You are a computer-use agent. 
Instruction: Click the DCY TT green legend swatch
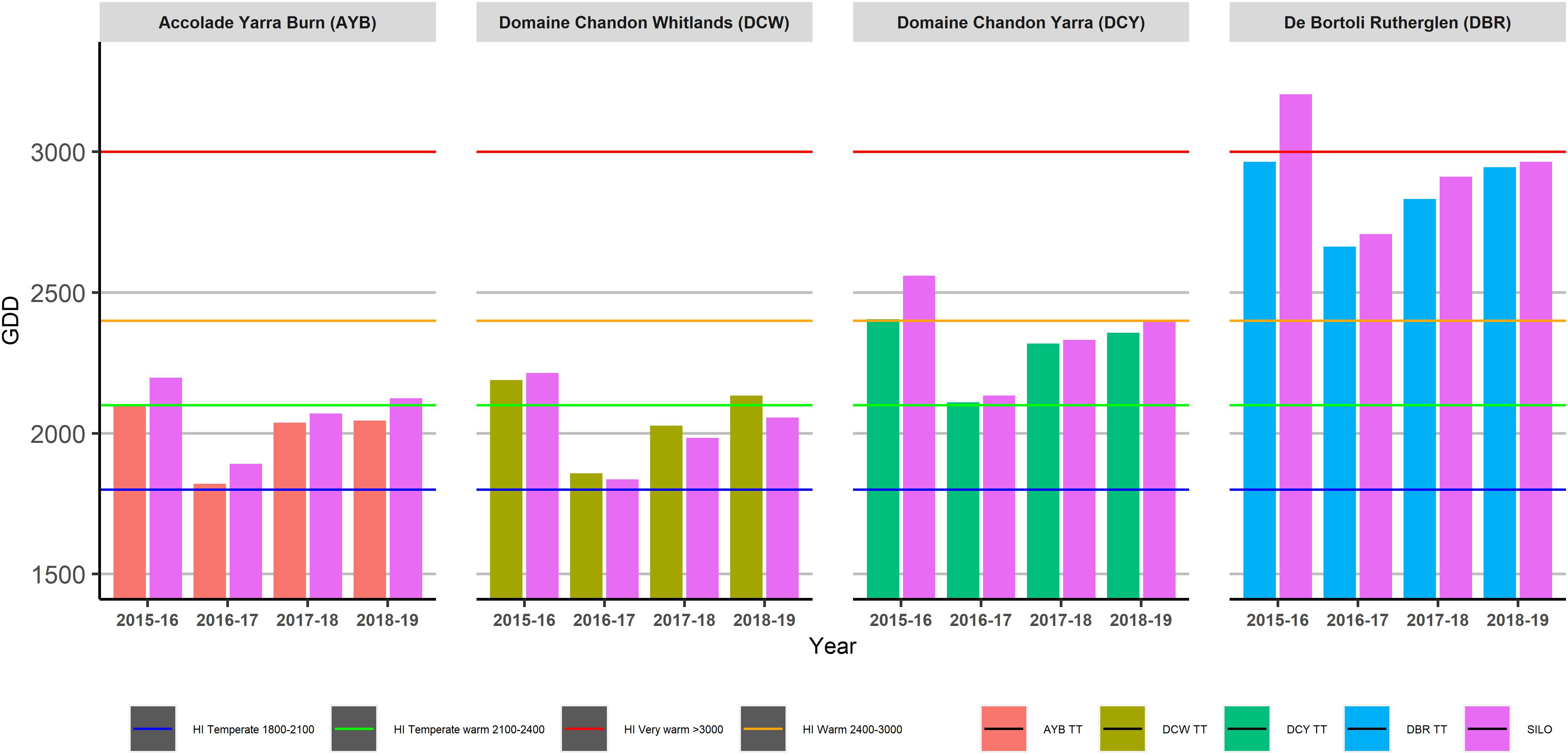[x=1246, y=729]
